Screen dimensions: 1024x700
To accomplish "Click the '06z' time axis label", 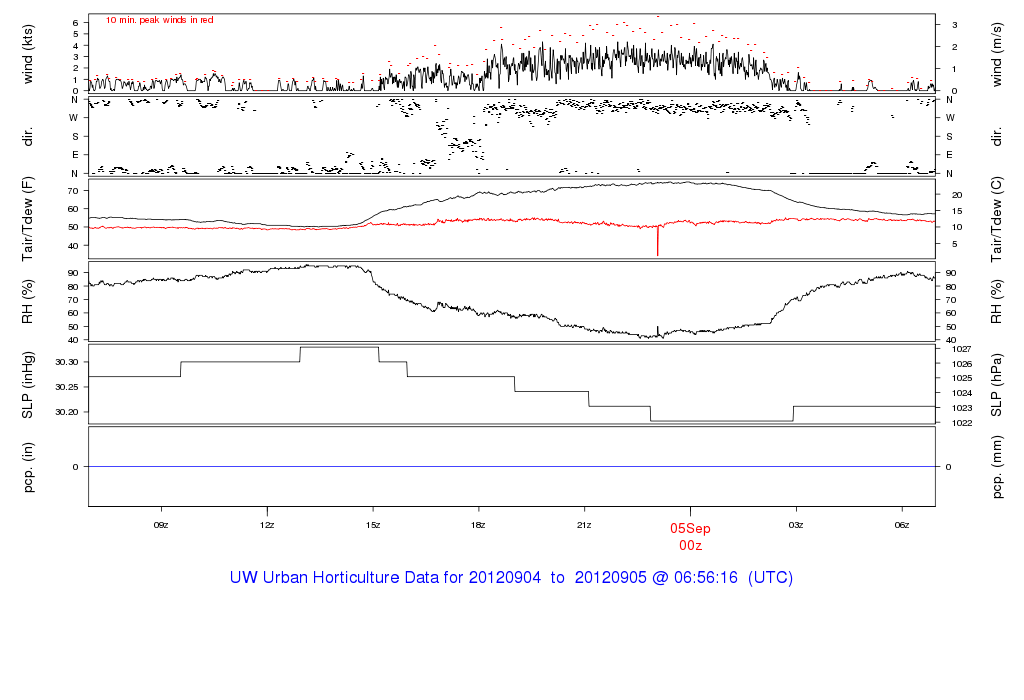I will click(x=902, y=525).
